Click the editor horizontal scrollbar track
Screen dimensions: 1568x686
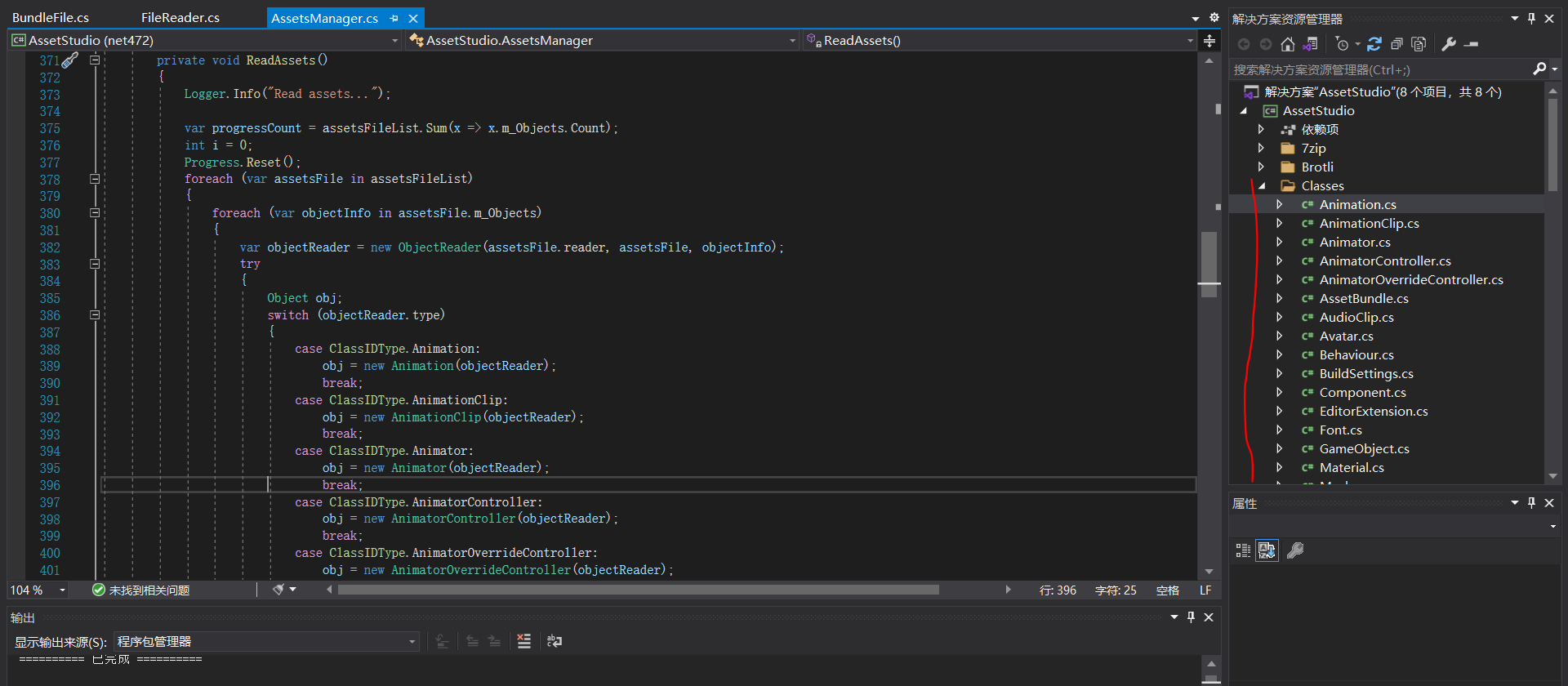pos(972,590)
